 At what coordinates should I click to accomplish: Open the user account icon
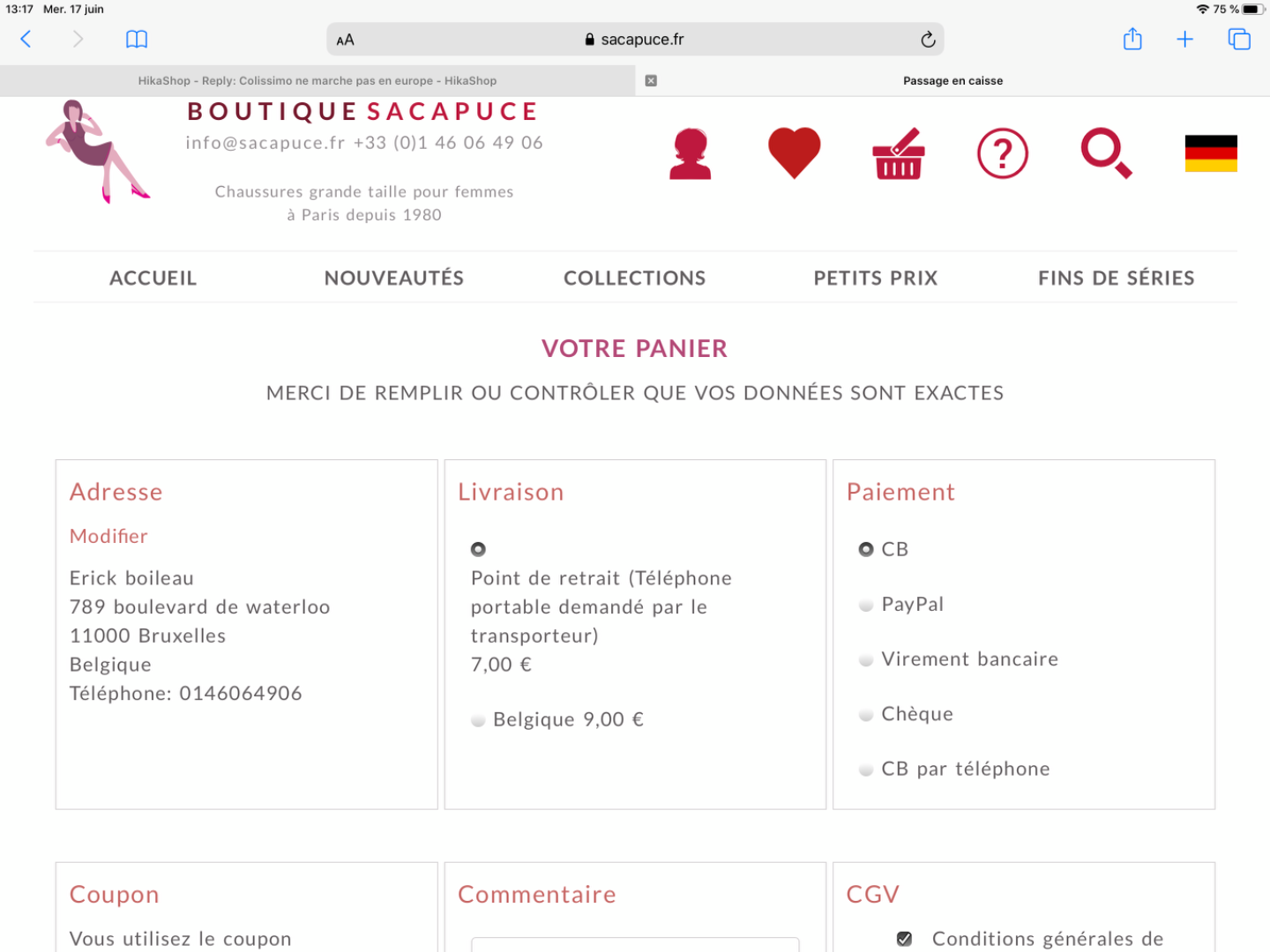point(690,154)
